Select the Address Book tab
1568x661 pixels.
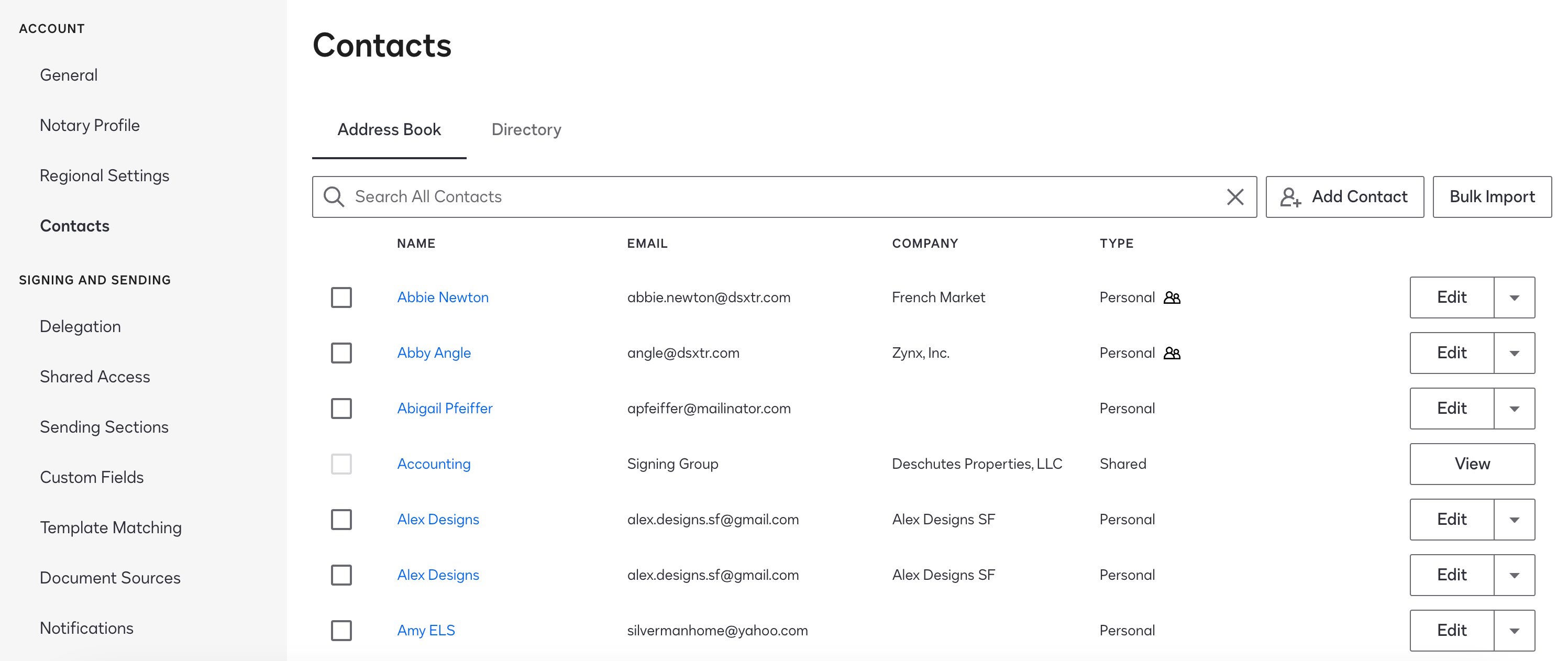click(390, 130)
